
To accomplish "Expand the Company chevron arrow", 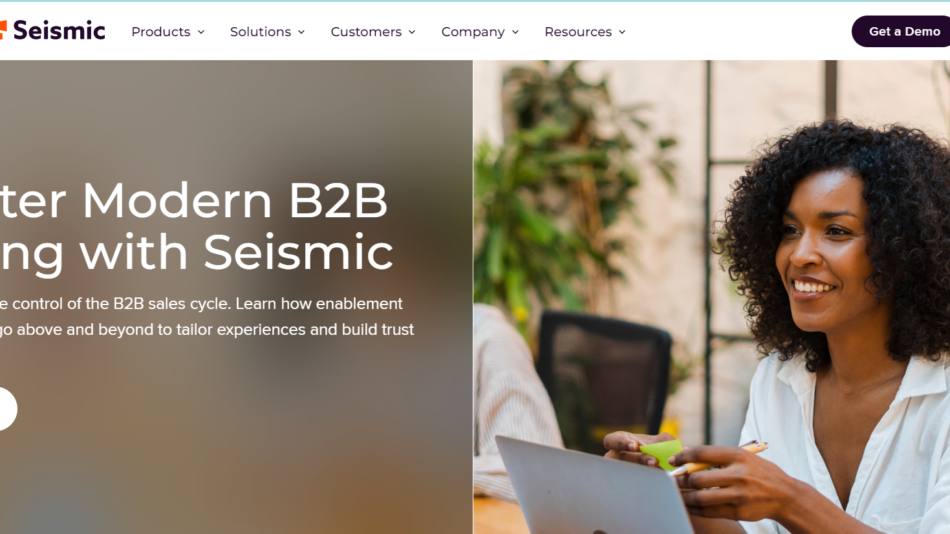I will 516,32.
